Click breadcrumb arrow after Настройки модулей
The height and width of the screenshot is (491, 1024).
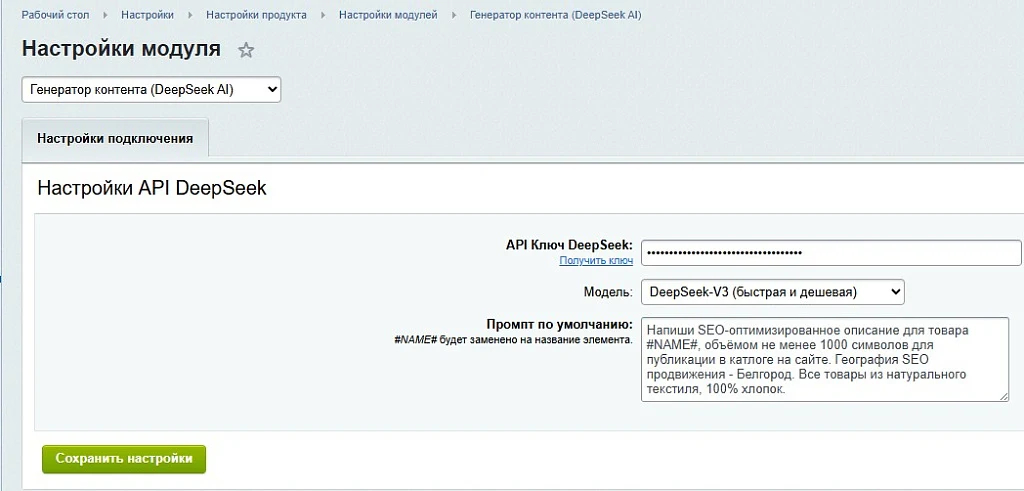(454, 15)
